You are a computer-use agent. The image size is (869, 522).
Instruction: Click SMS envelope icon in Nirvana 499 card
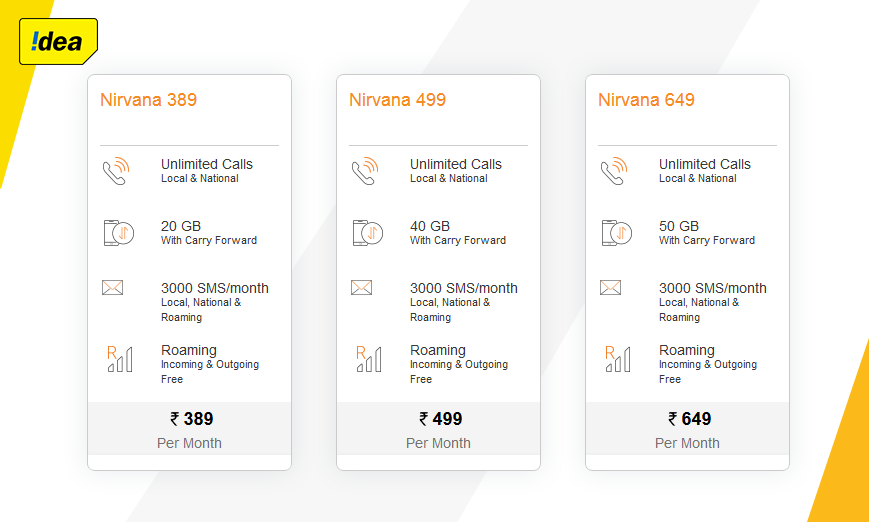pyautogui.click(x=361, y=288)
